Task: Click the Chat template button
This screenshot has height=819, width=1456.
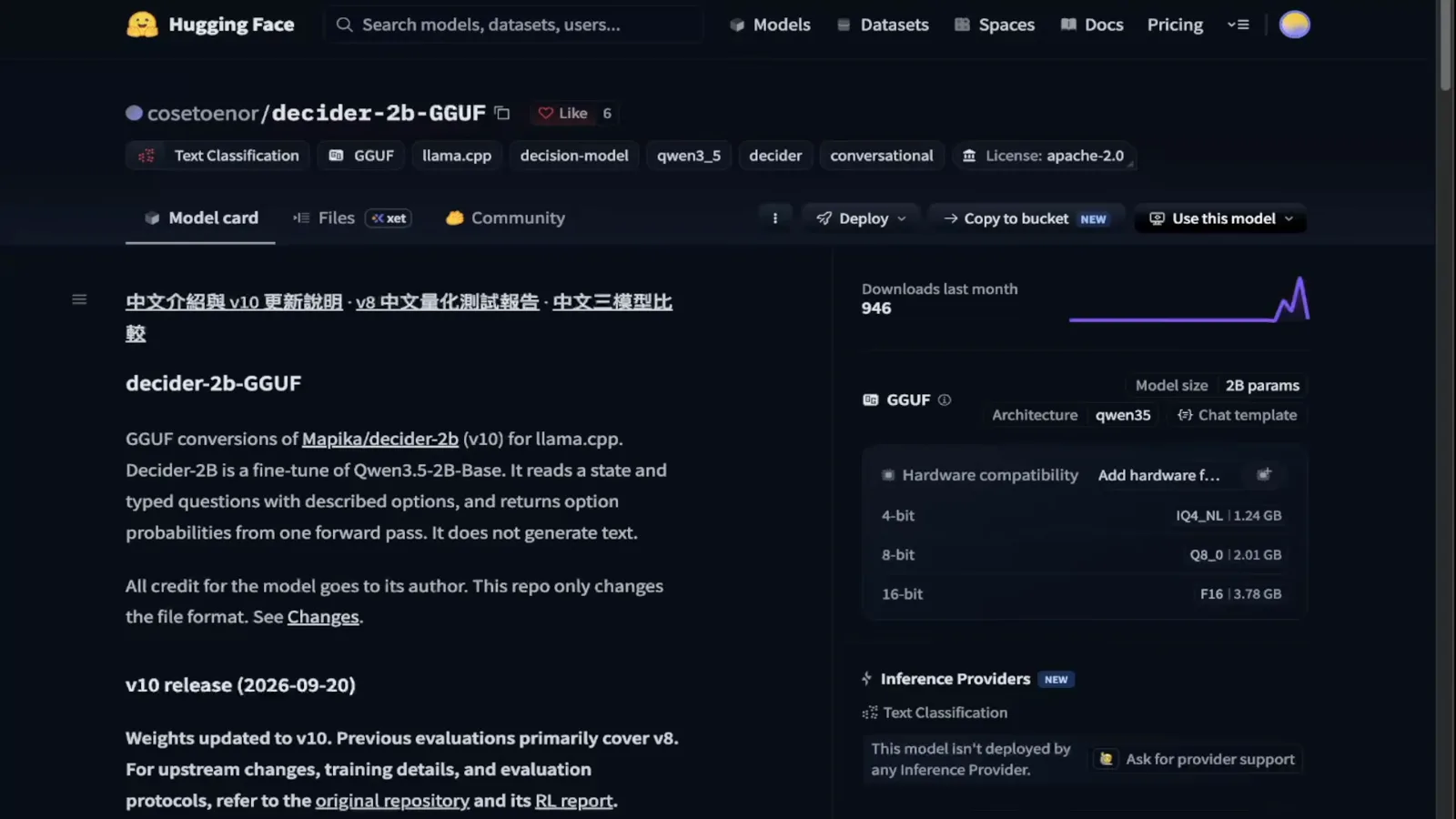Action: tap(1237, 415)
